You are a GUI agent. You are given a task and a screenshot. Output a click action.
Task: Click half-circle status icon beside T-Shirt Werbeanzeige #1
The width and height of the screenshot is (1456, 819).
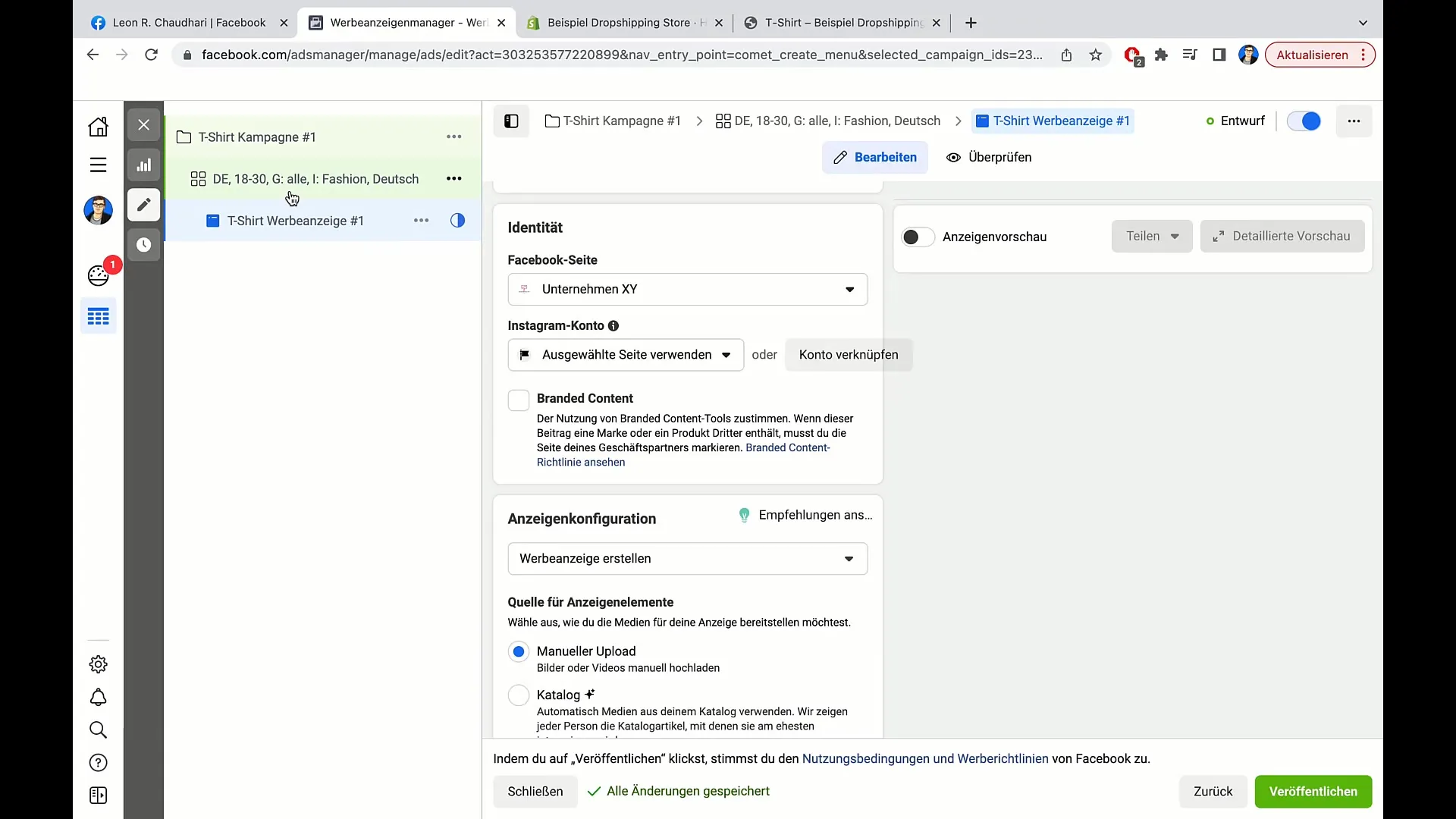457,221
